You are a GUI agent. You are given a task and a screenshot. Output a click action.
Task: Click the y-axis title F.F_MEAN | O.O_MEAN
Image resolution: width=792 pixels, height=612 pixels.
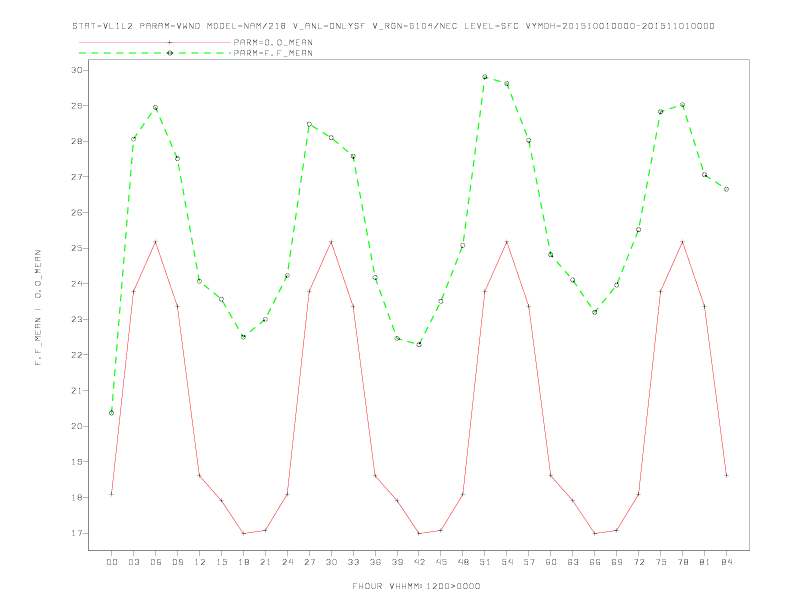[38, 308]
